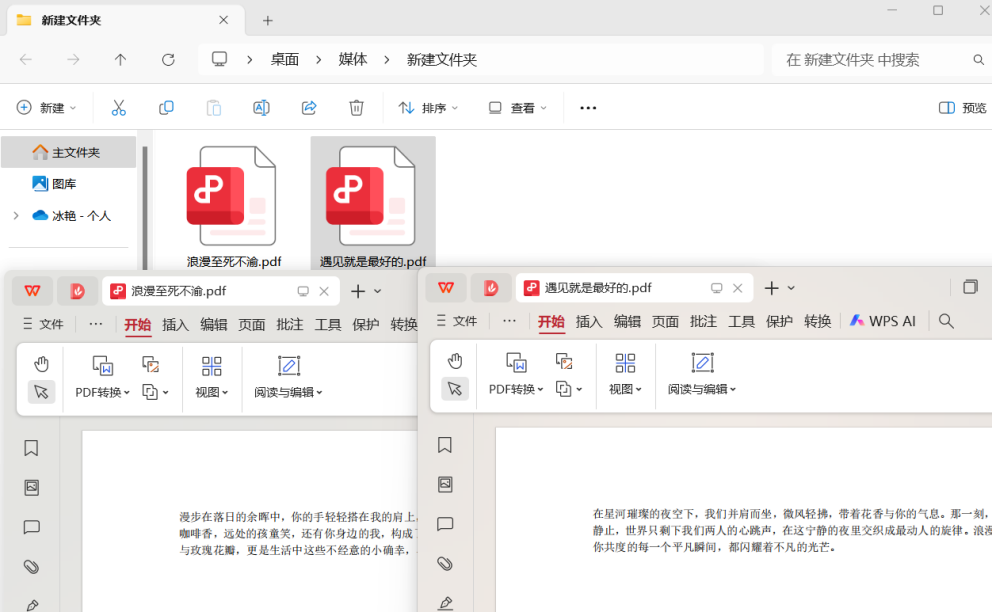The image size is (992, 613).
Task: Open the thumbnail panel in the left WPS window
Action: tap(31, 487)
